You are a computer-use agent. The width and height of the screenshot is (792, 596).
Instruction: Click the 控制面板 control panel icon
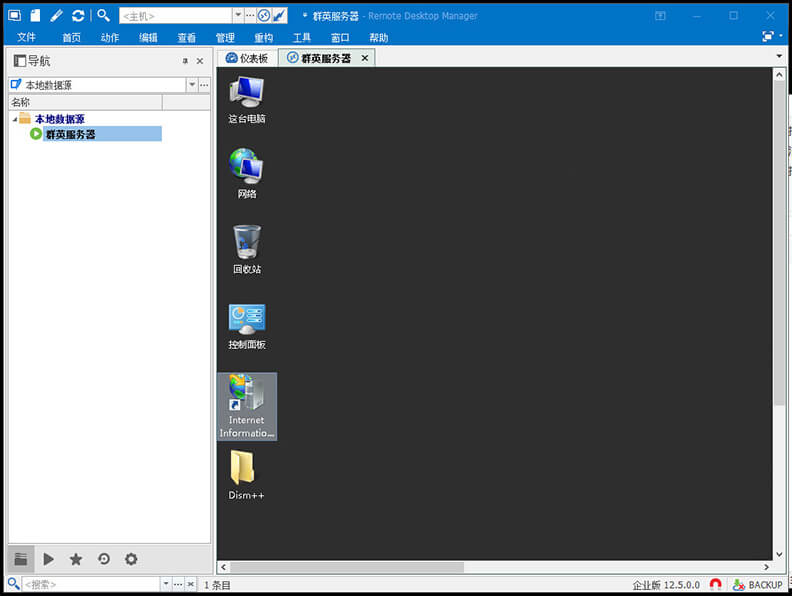click(x=246, y=326)
